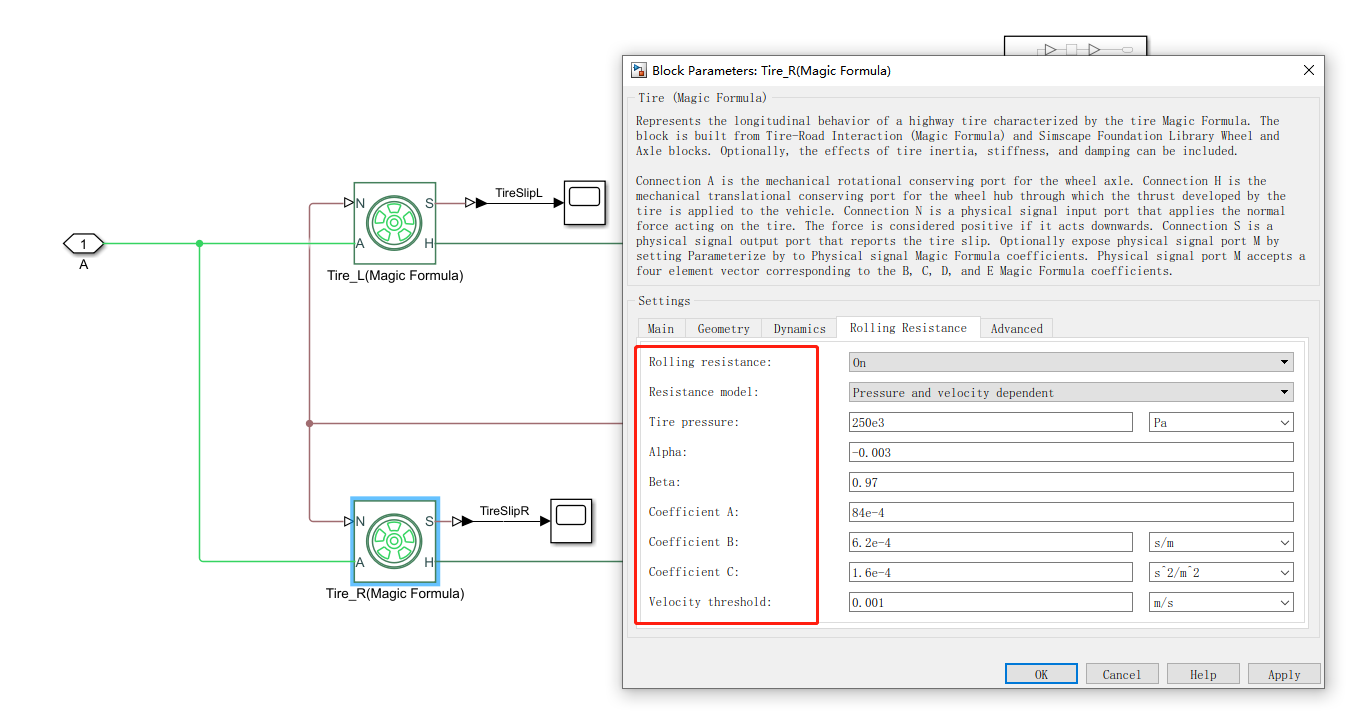
Task: Click the Coefficient C value field
Action: pos(990,572)
